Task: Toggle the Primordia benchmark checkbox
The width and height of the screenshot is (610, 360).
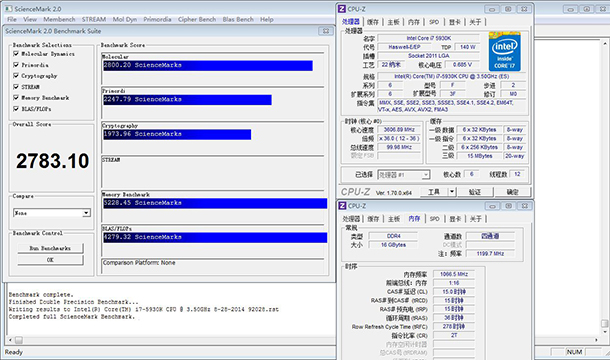Action: coord(16,65)
